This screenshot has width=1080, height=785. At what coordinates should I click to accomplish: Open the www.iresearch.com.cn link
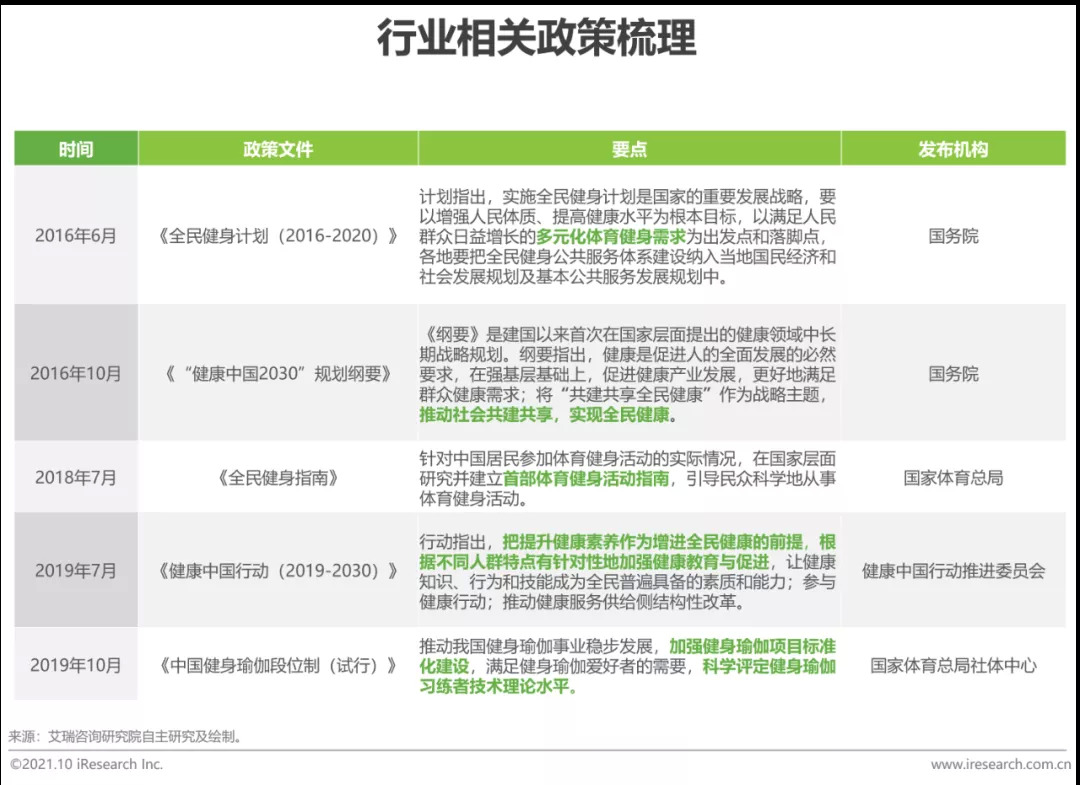pos(1001,764)
